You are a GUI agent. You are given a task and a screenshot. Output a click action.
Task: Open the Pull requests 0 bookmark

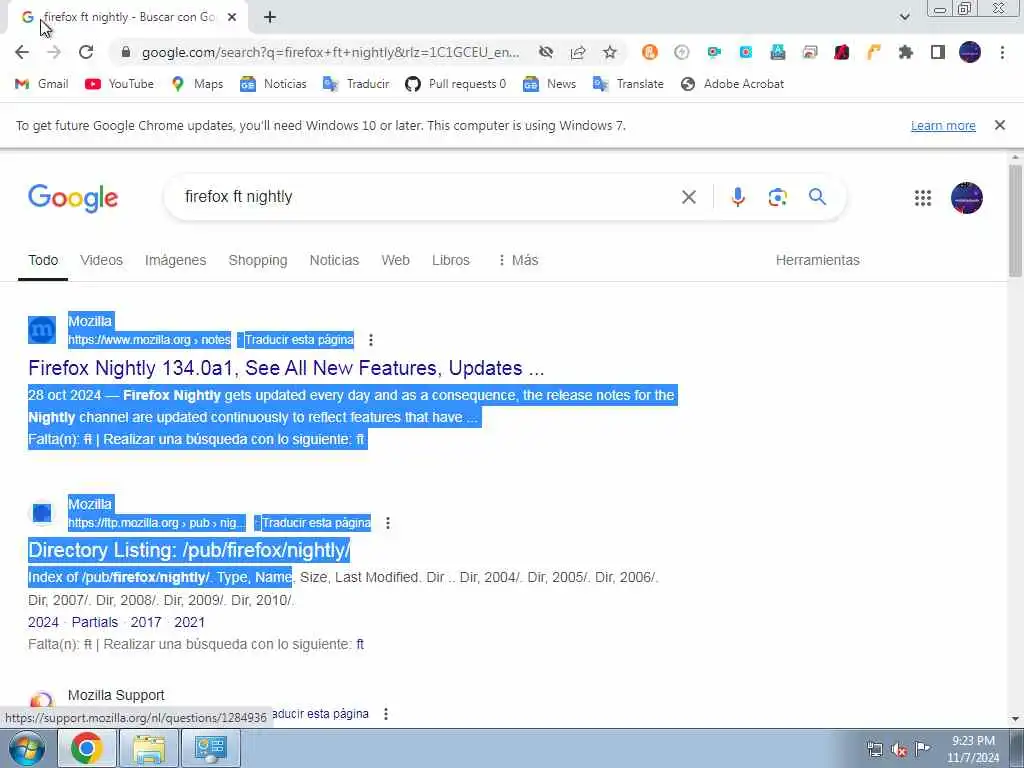[x=455, y=84]
